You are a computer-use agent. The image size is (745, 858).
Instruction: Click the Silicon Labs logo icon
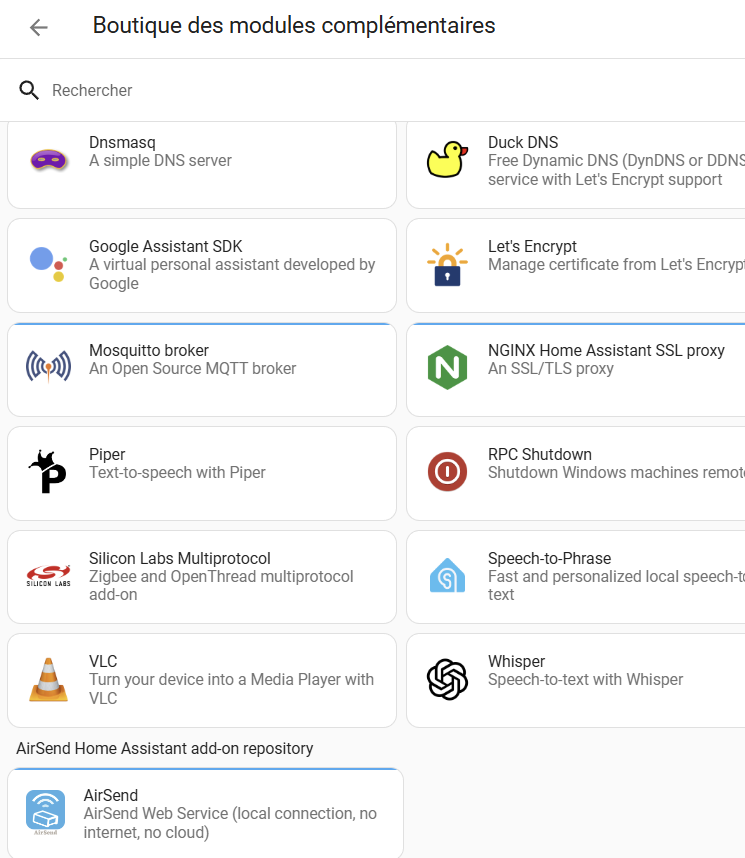48,576
